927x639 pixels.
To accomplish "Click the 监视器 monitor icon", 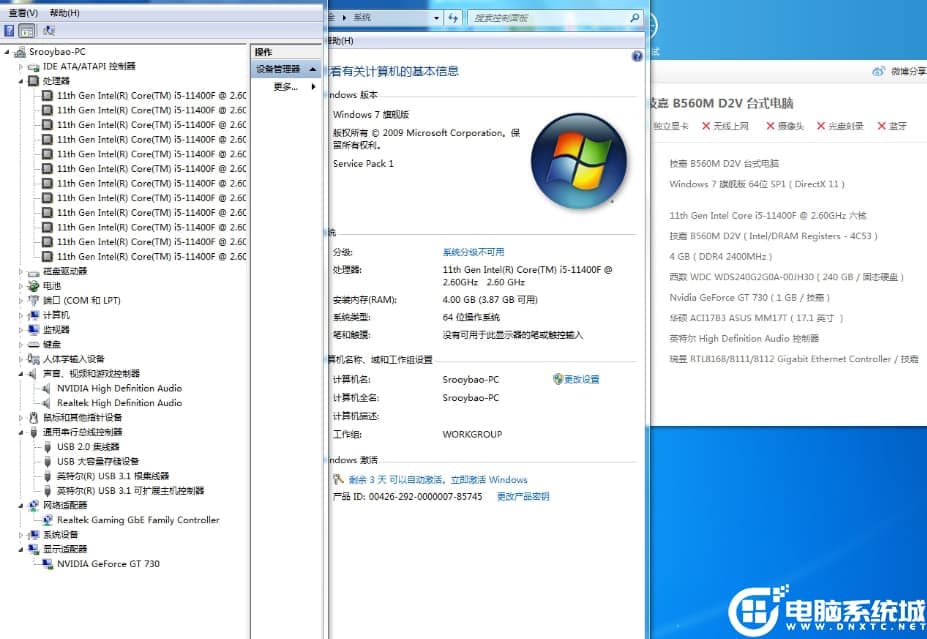I will point(34,330).
